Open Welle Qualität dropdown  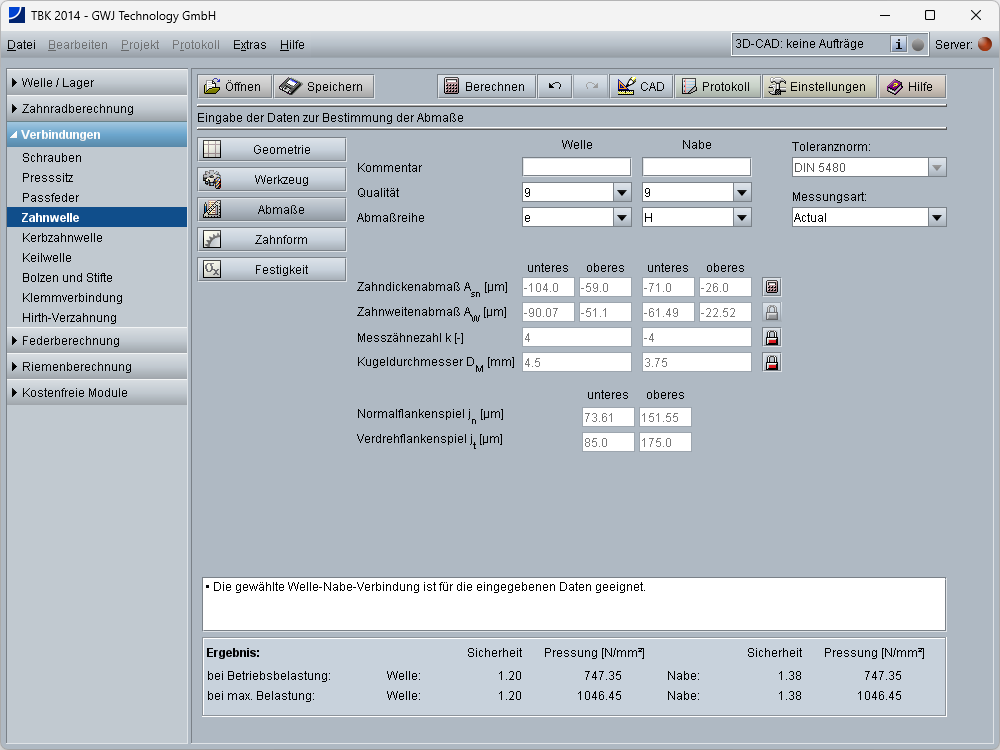coord(621,192)
